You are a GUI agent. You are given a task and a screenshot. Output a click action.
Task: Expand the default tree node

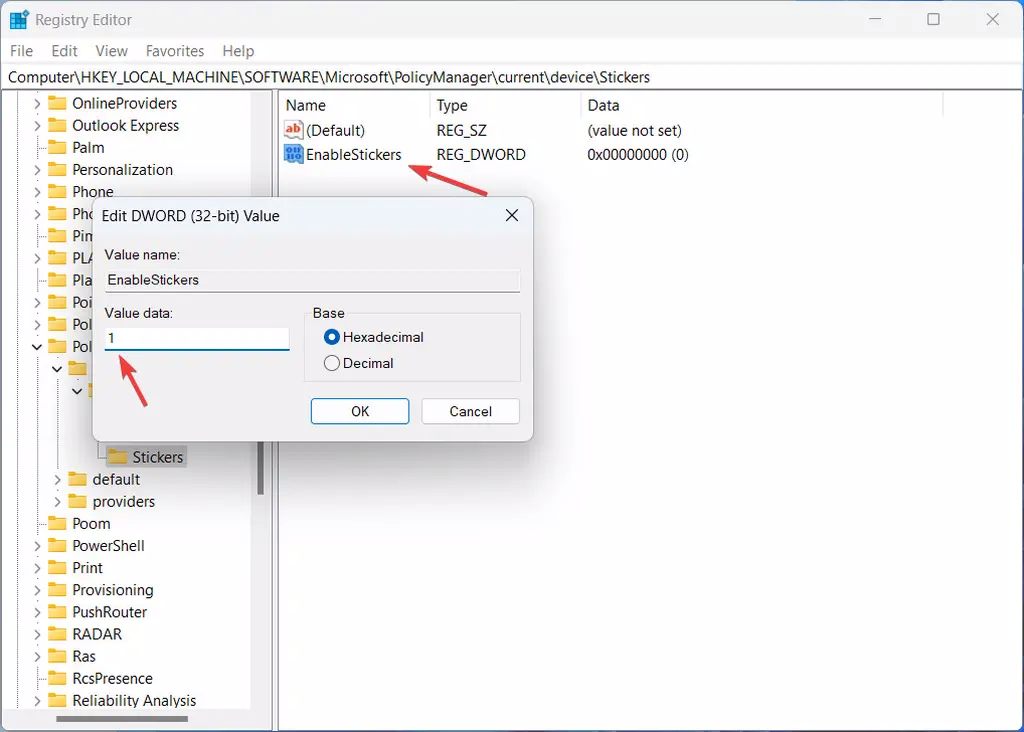58,479
